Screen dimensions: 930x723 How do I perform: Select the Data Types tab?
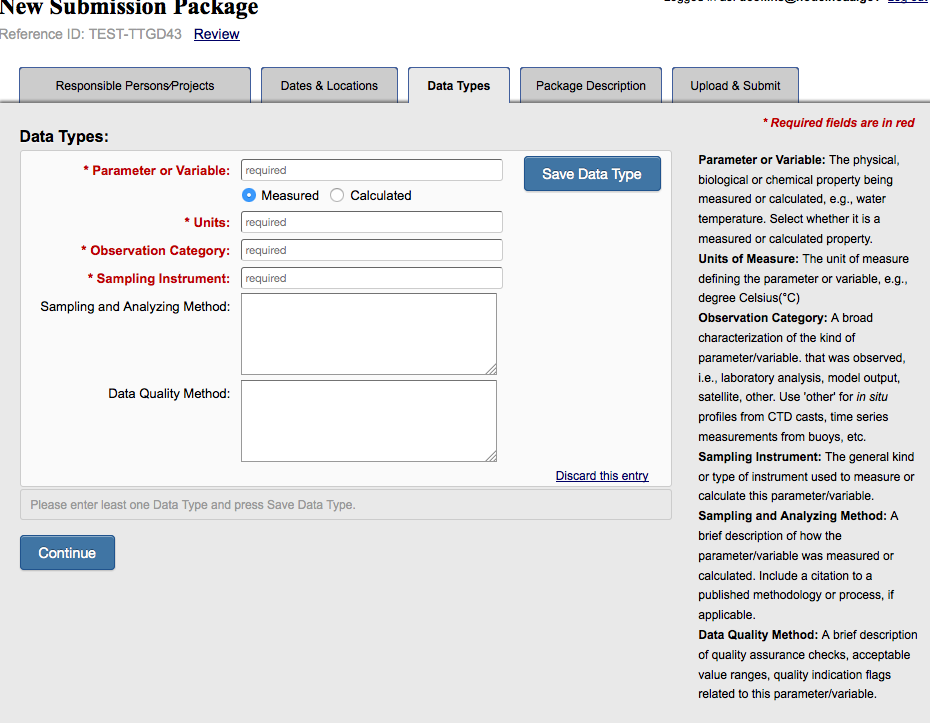click(459, 85)
